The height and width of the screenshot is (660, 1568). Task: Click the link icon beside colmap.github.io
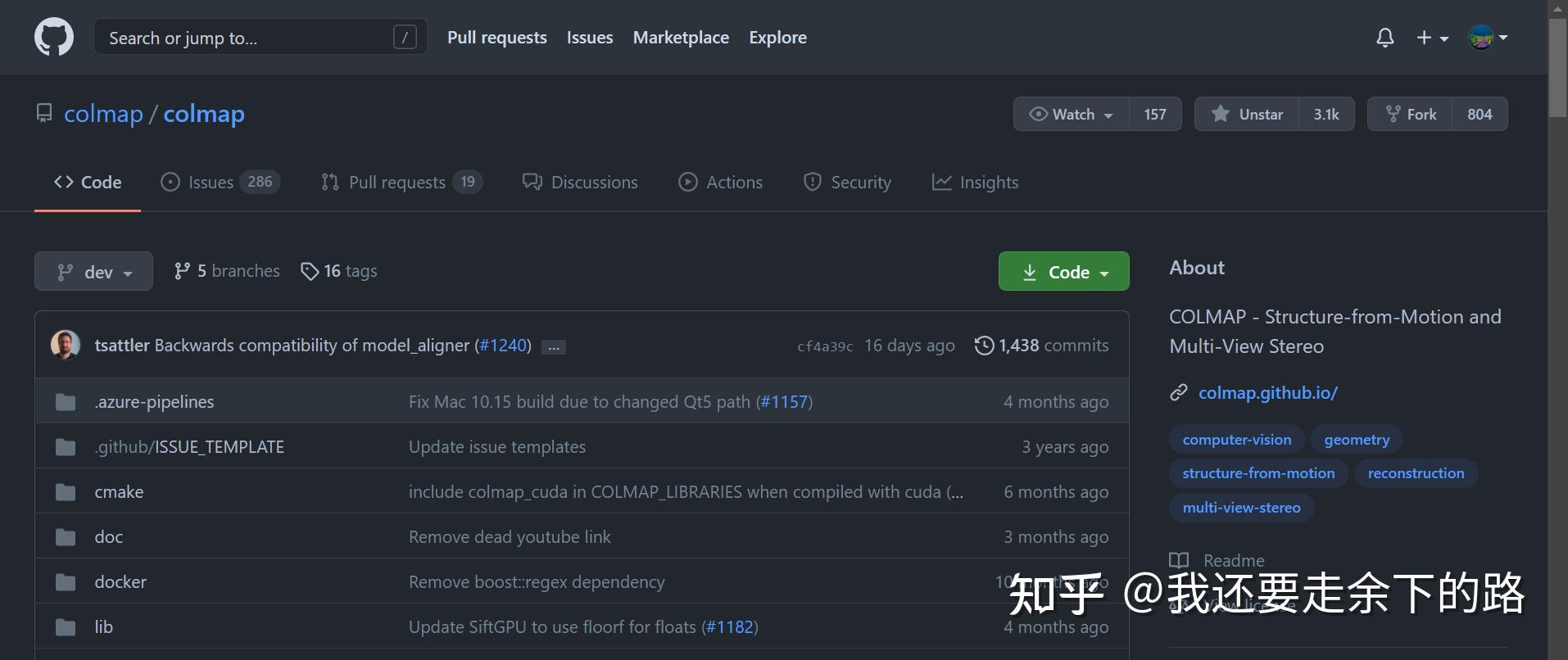coord(1179,393)
